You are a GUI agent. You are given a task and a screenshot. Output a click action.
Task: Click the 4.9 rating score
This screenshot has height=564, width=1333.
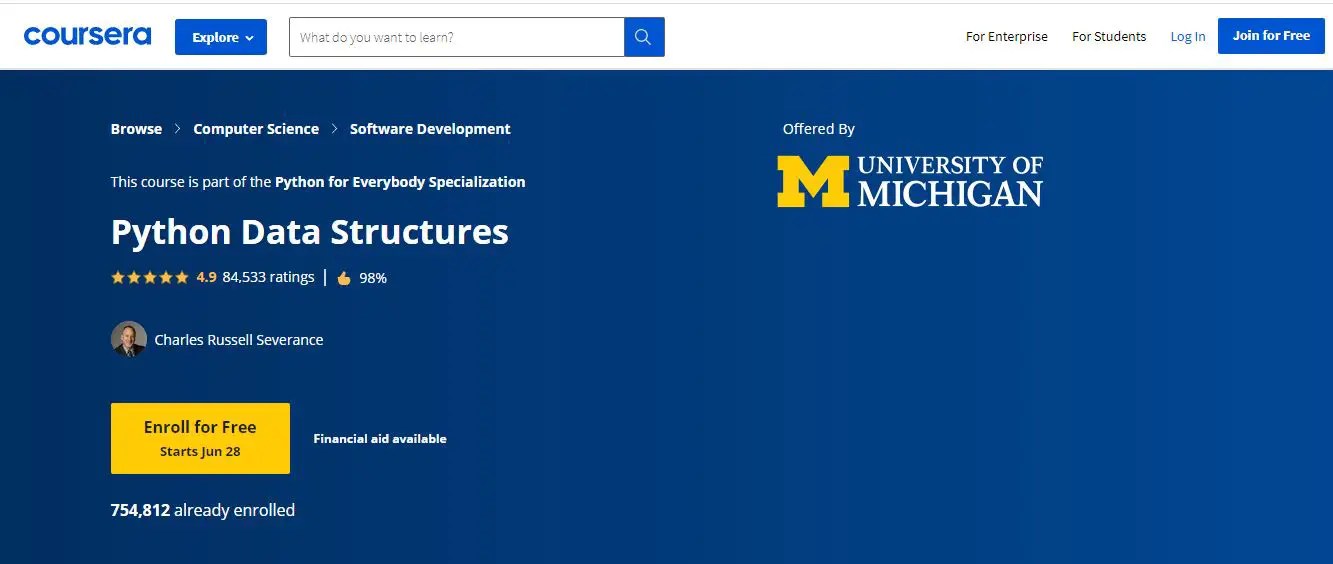click(x=206, y=277)
